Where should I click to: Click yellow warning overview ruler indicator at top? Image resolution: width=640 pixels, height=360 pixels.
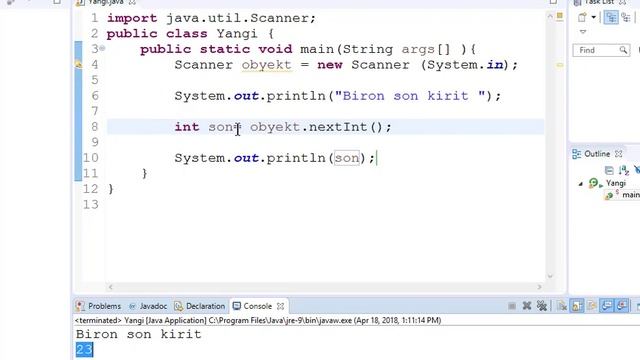tap(560, 16)
